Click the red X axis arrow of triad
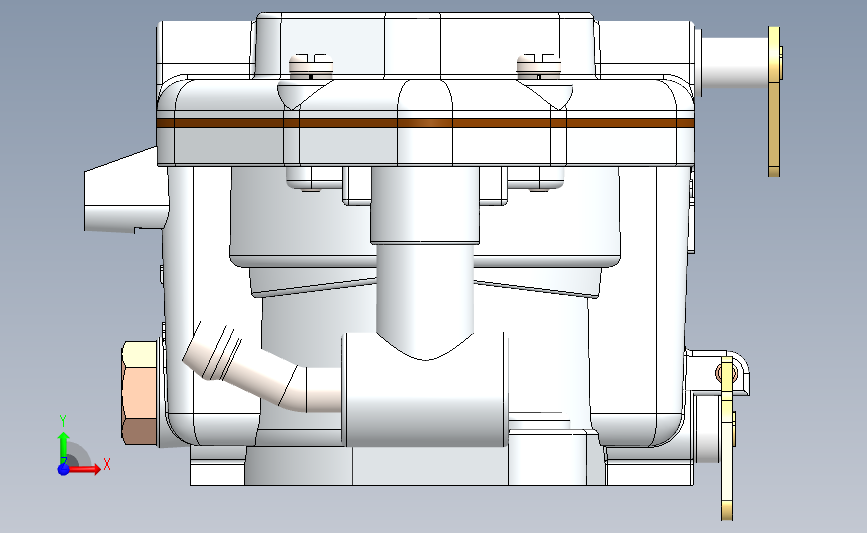Image resolution: width=867 pixels, height=533 pixels. click(85, 469)
